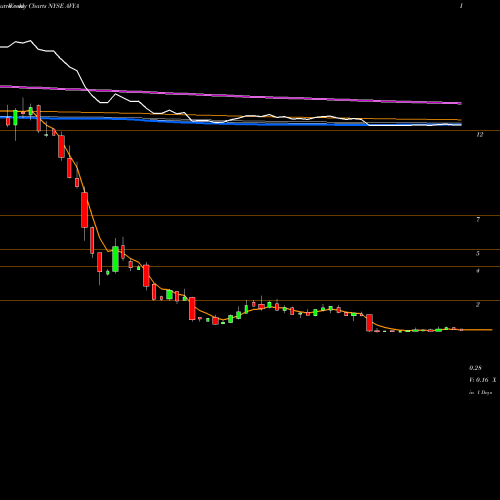
Task: Click the tall green candle near price 5
Action: [x=115, y=259]
